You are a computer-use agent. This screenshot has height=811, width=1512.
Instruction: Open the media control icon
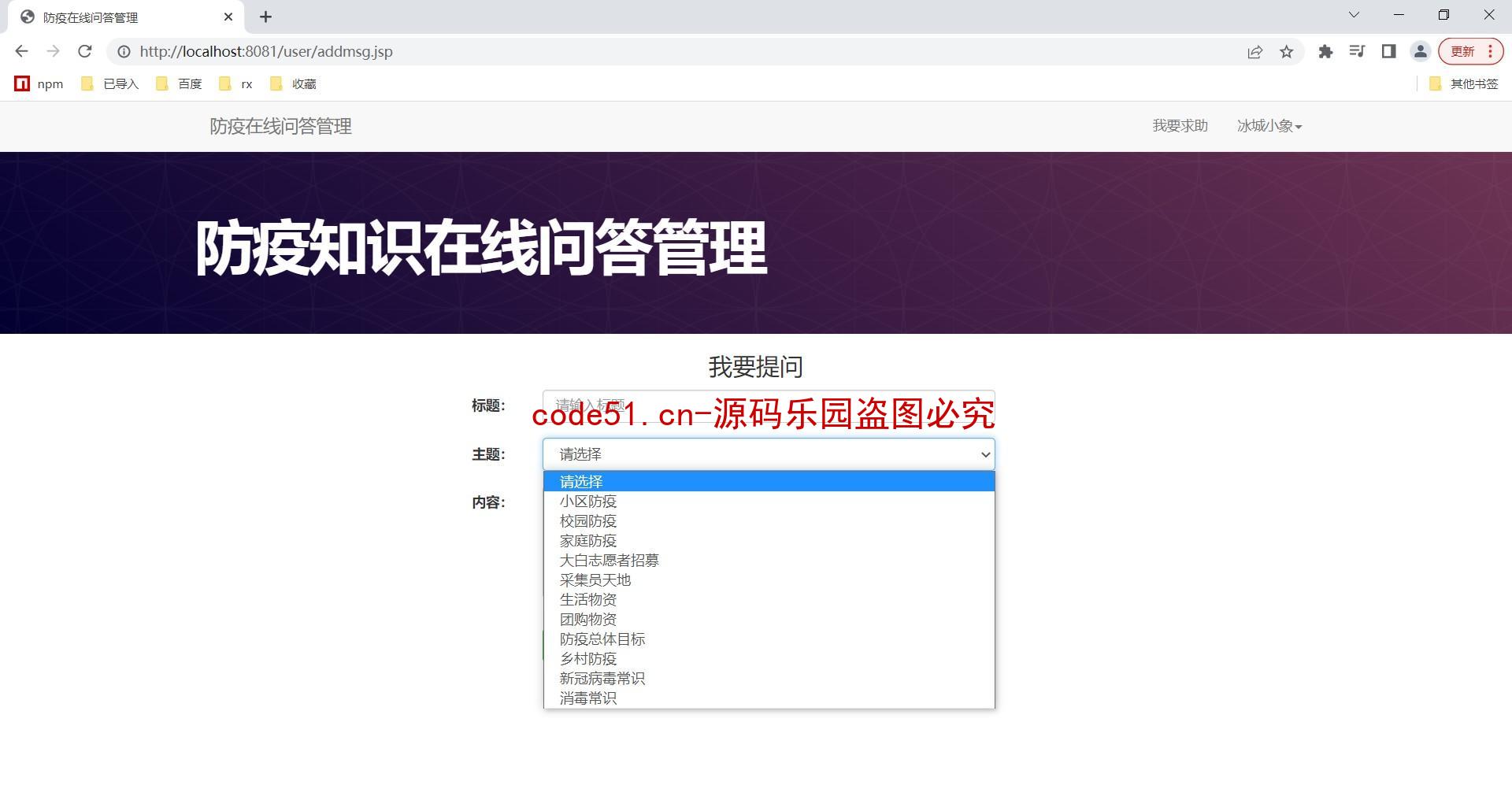pos(1357,51)
